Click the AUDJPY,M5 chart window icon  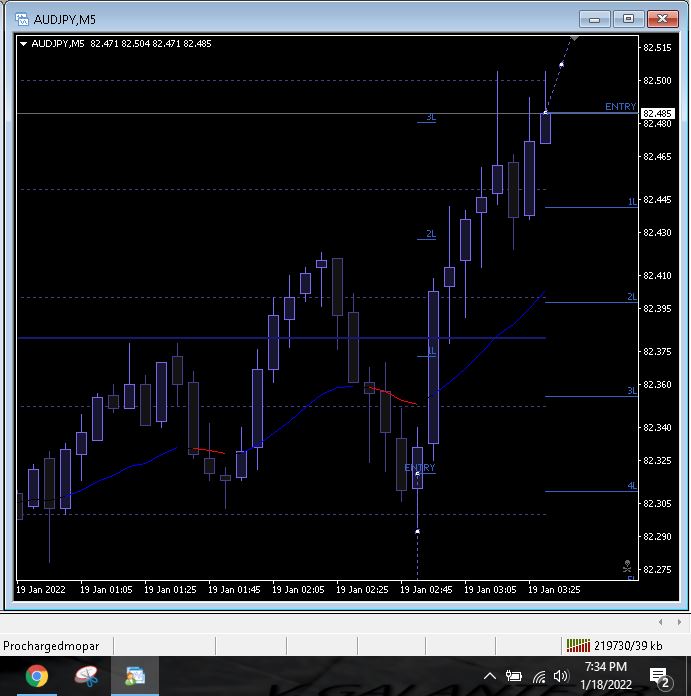tap(22, 20)
